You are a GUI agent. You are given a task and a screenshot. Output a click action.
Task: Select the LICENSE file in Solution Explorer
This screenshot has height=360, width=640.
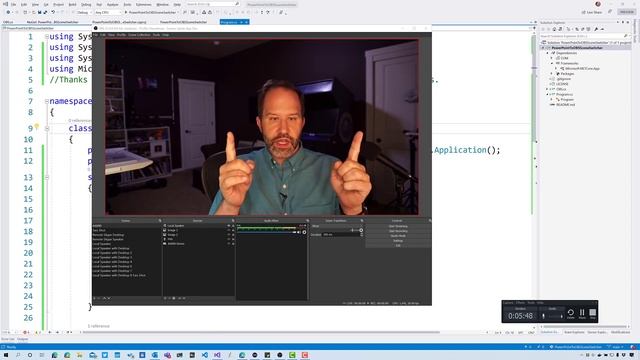tap(562, 84)
